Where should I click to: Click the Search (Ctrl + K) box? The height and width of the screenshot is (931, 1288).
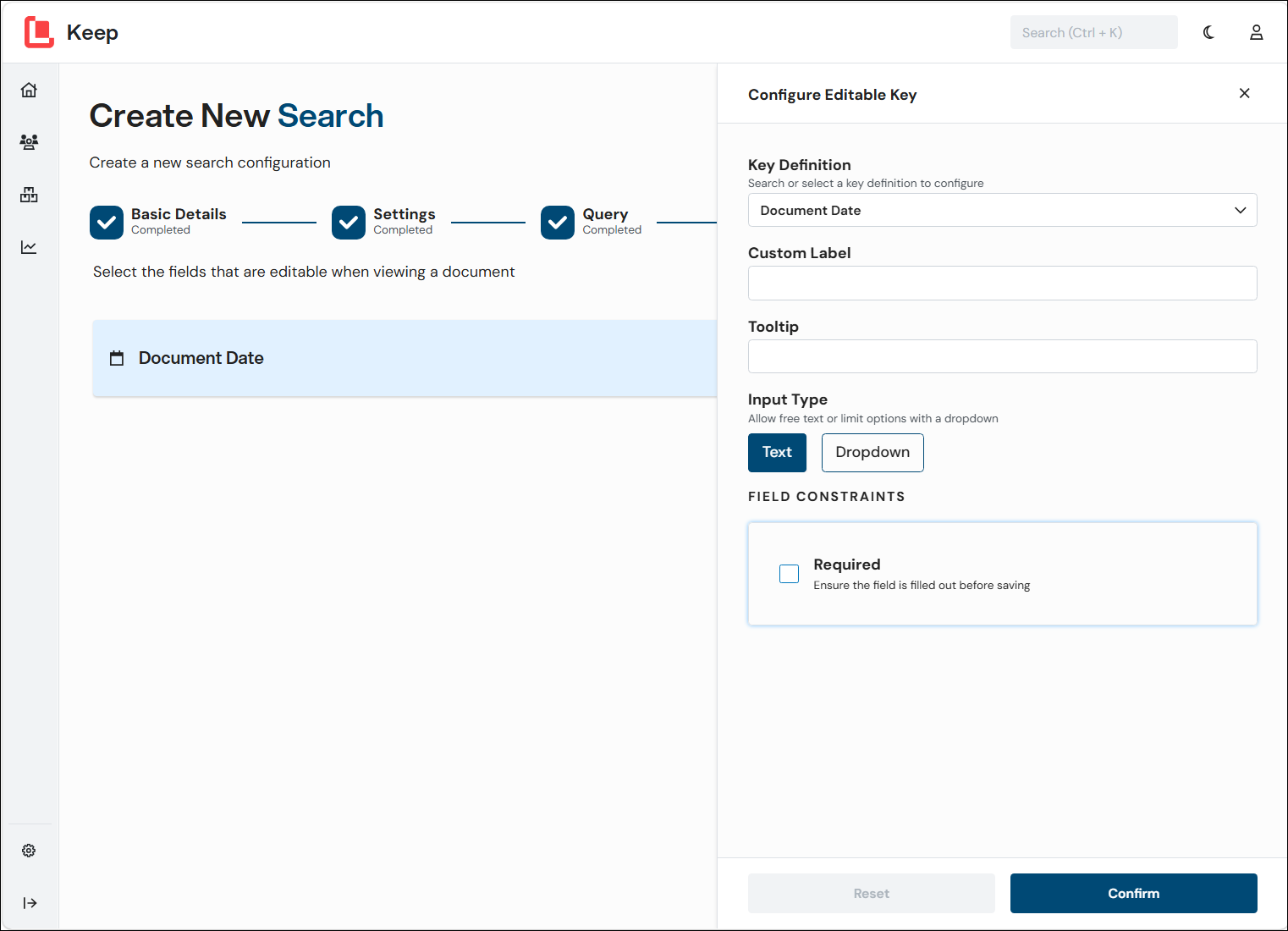pos(1093,32)
